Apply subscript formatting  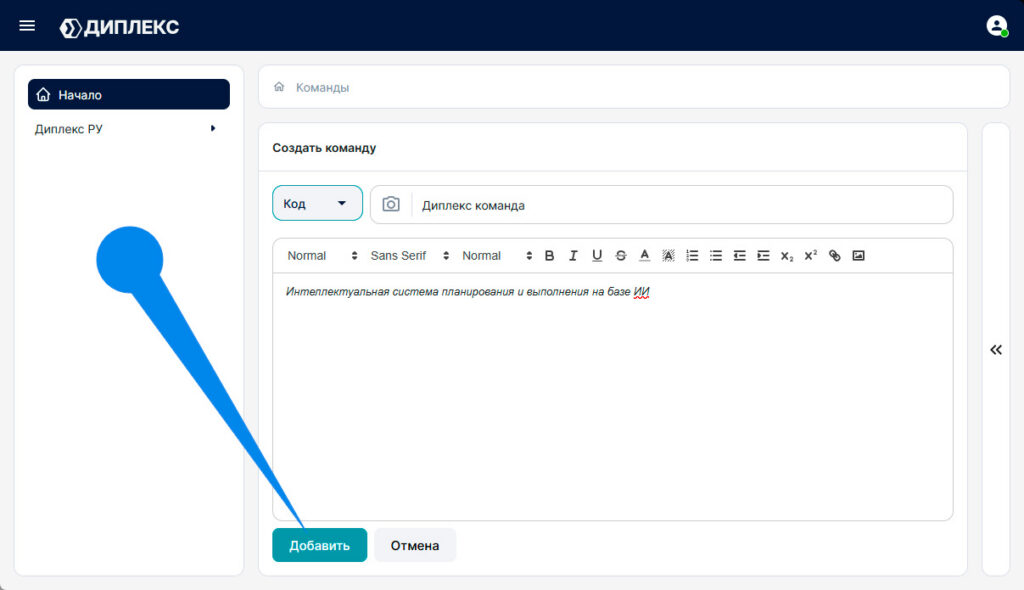787,256
